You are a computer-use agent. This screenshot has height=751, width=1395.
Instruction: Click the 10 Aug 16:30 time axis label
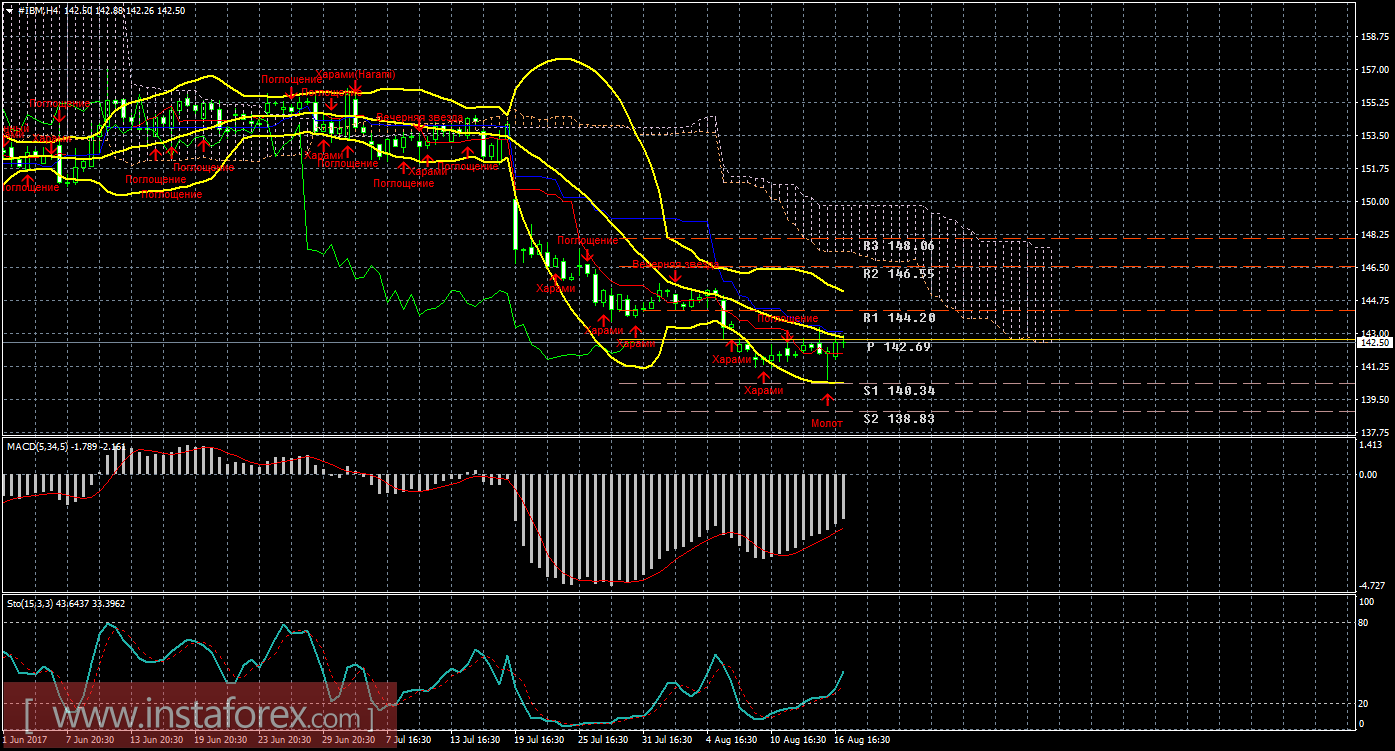point(799,740)
